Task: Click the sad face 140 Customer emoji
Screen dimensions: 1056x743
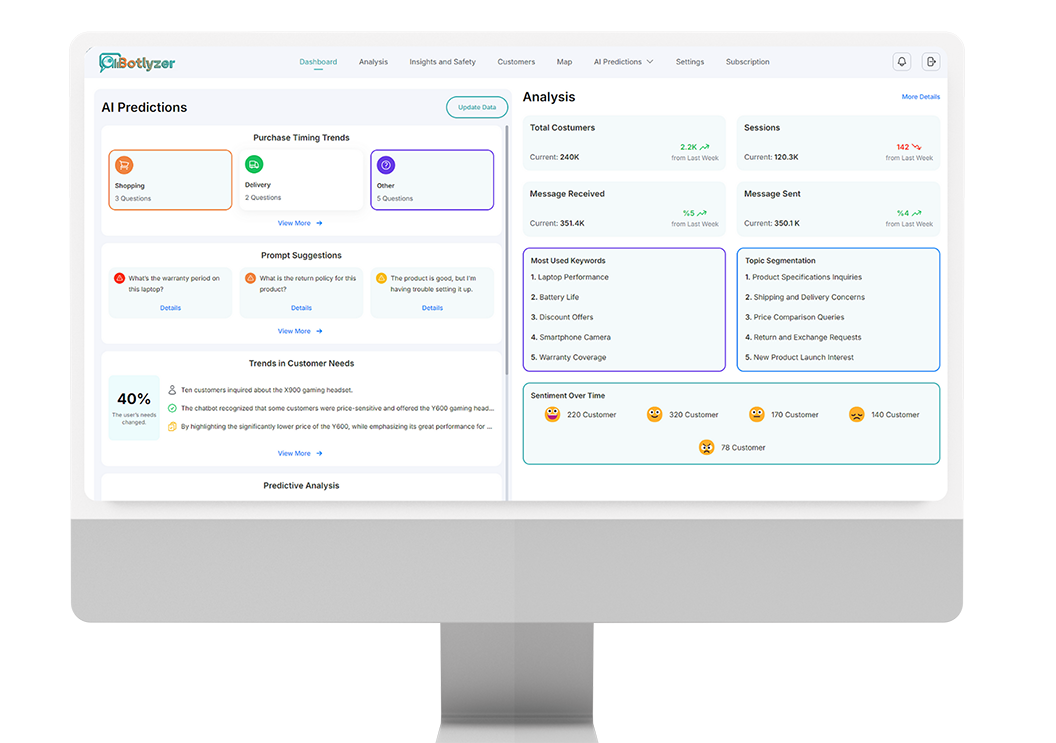Action: pyautogui.click(x=857, y=414)
